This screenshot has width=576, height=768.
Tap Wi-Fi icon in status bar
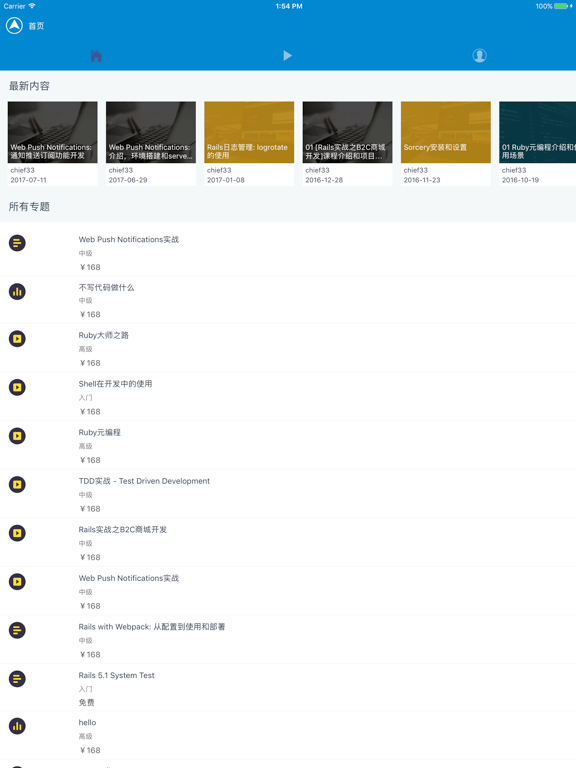click(32, 6)
